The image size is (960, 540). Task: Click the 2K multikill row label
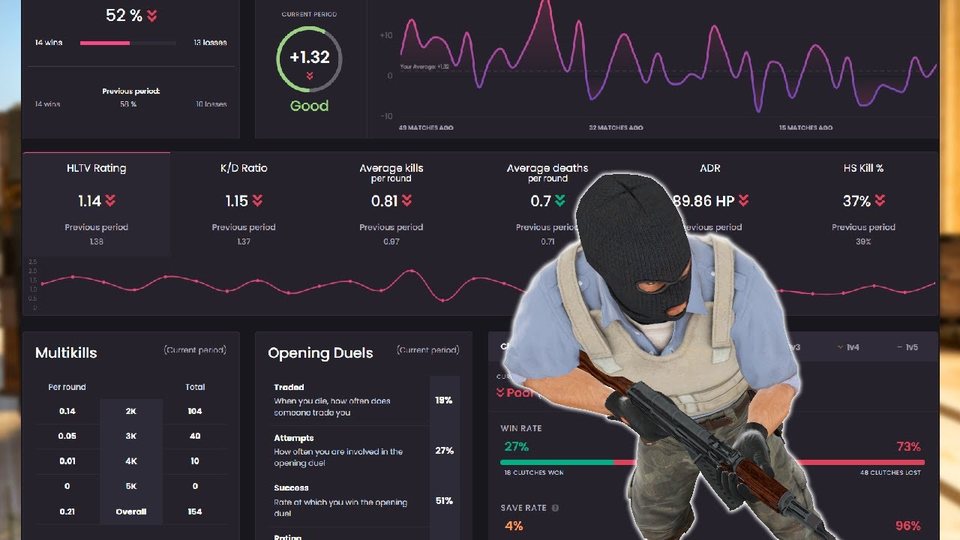point(131,411)
